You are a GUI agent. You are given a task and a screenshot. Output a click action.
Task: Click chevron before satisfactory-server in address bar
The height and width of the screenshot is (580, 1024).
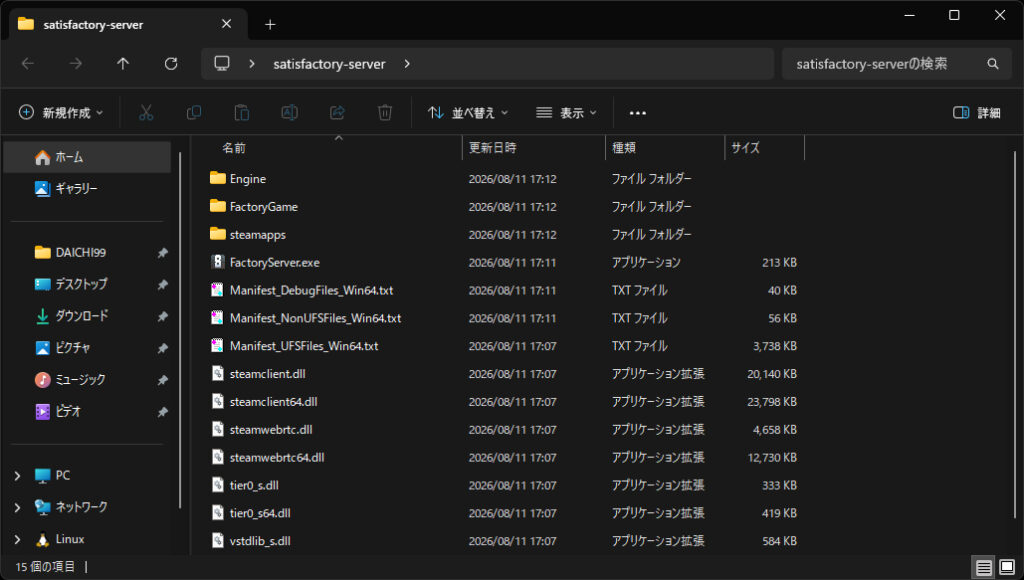251,63
